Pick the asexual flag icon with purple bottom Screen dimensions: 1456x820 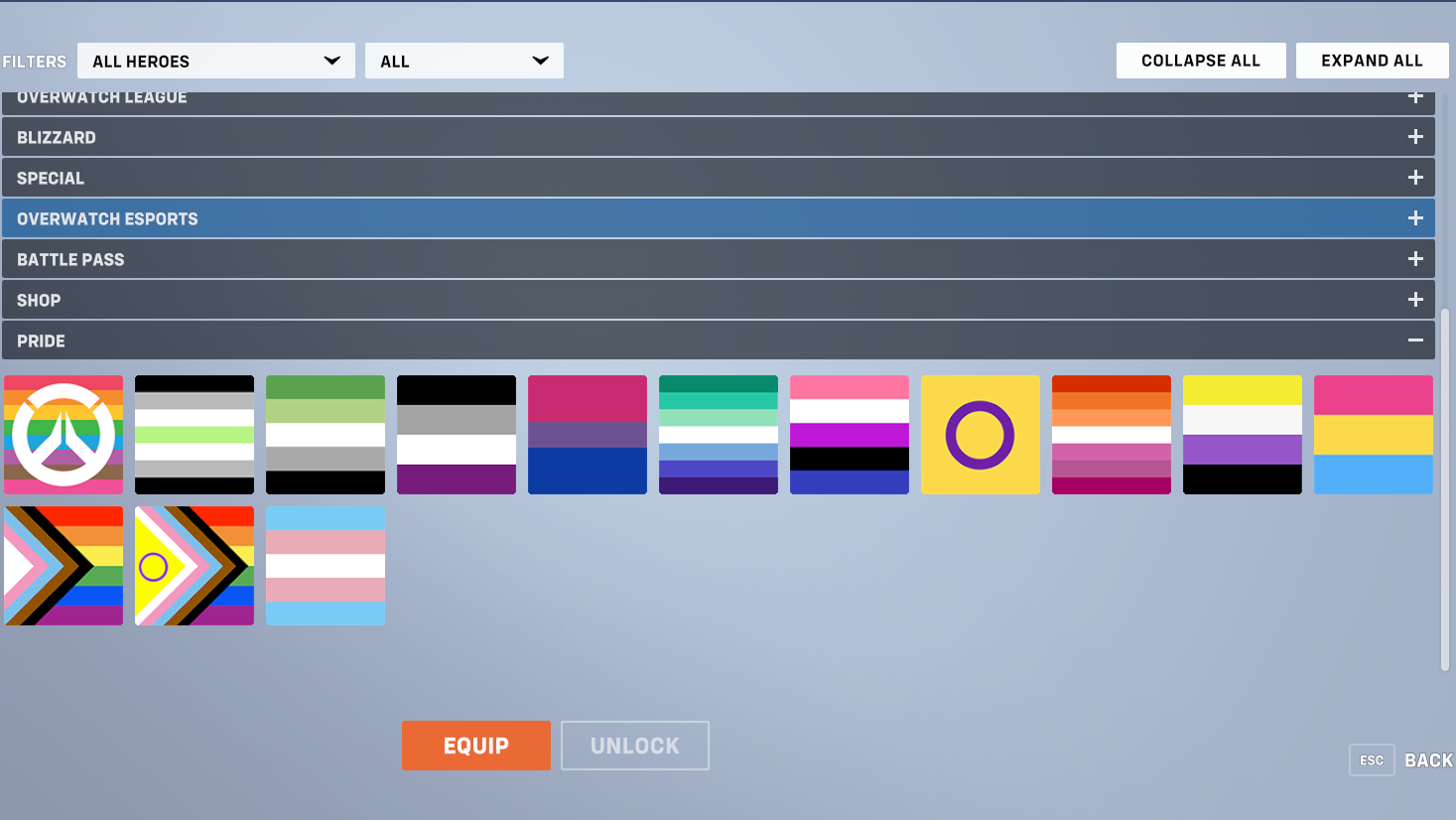click(457, 435)
